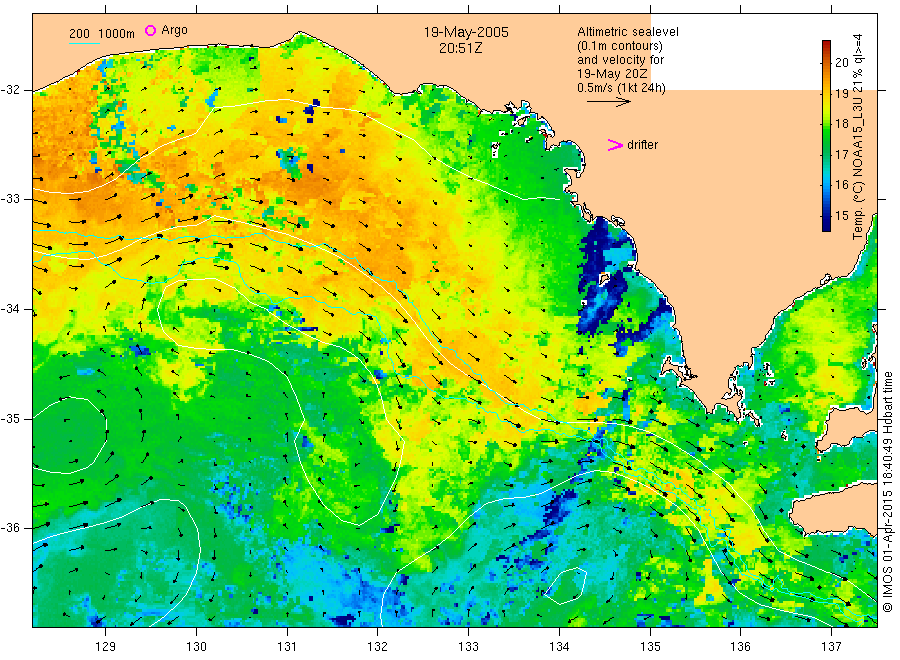900x660 pixels.
Task: Click the IMOS copyright timestamp text
Action: click(887, 492)
